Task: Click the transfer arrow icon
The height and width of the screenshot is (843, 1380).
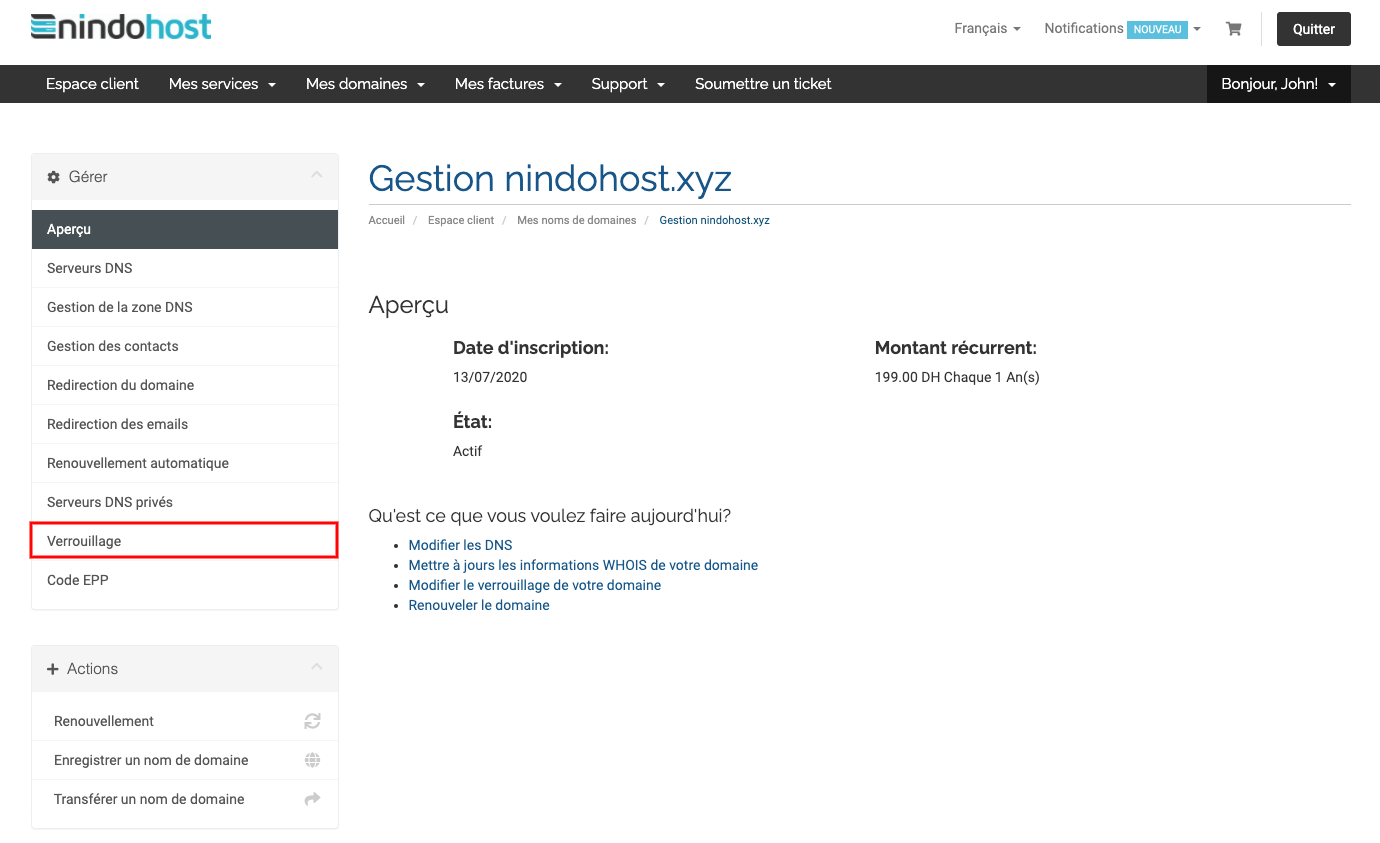Action: click(x=312, y=799)
